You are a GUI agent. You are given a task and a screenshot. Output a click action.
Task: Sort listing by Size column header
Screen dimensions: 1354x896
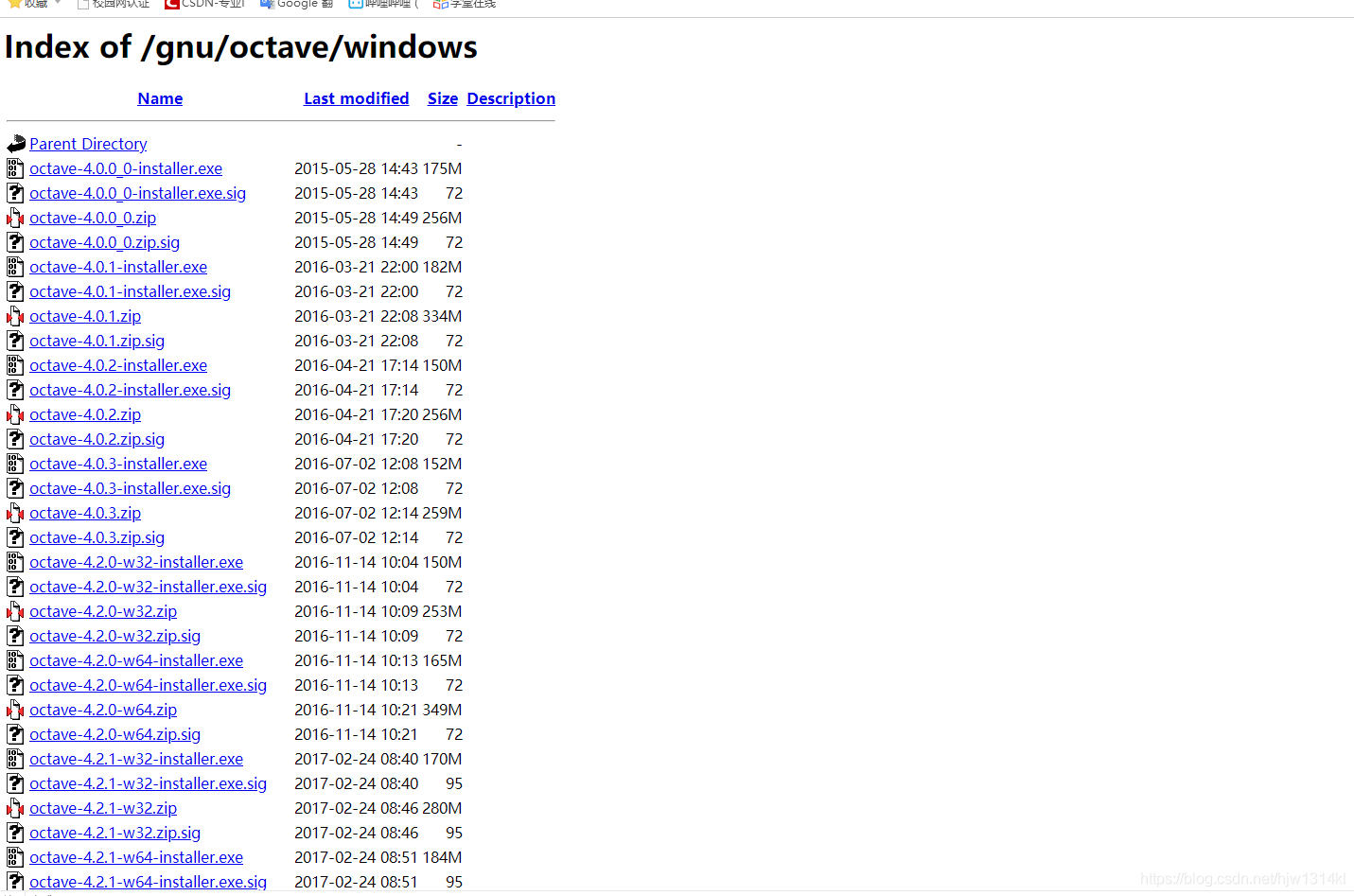(x=443, y=98)
